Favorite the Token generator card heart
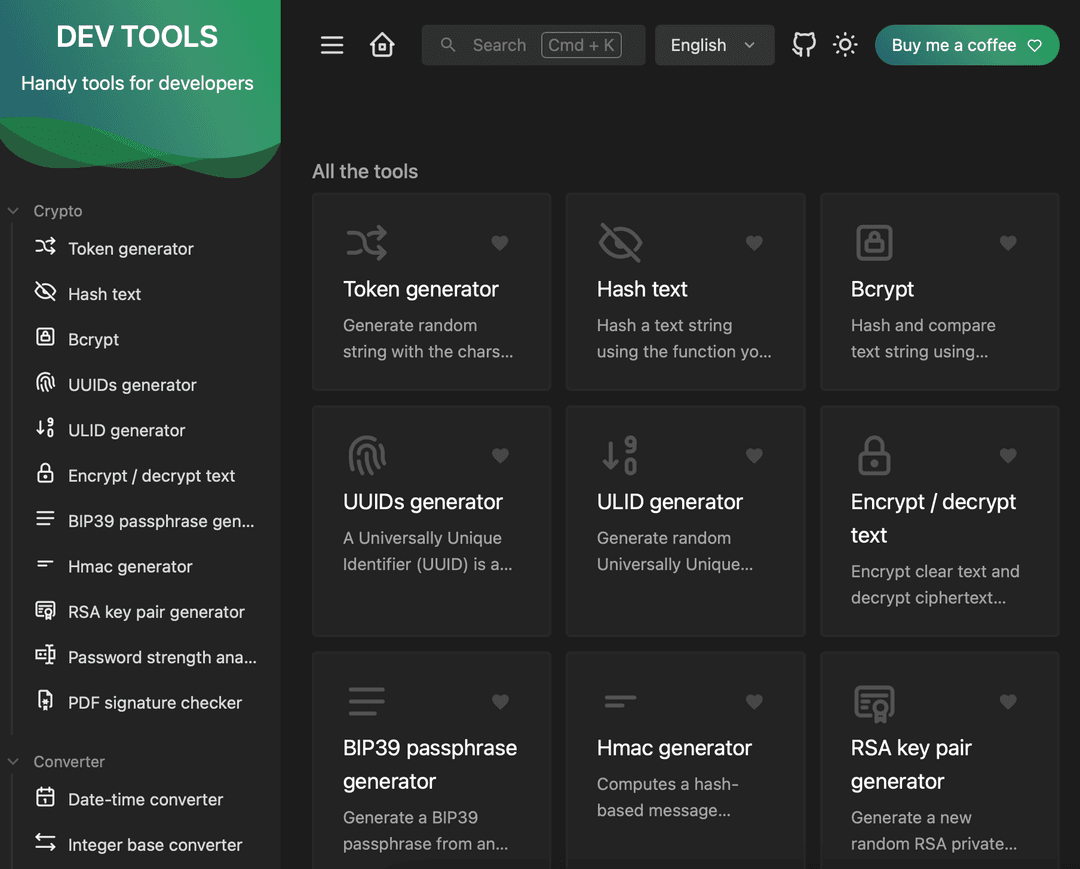The height and width of the screenshot is (869, 1080). point(500,242)
